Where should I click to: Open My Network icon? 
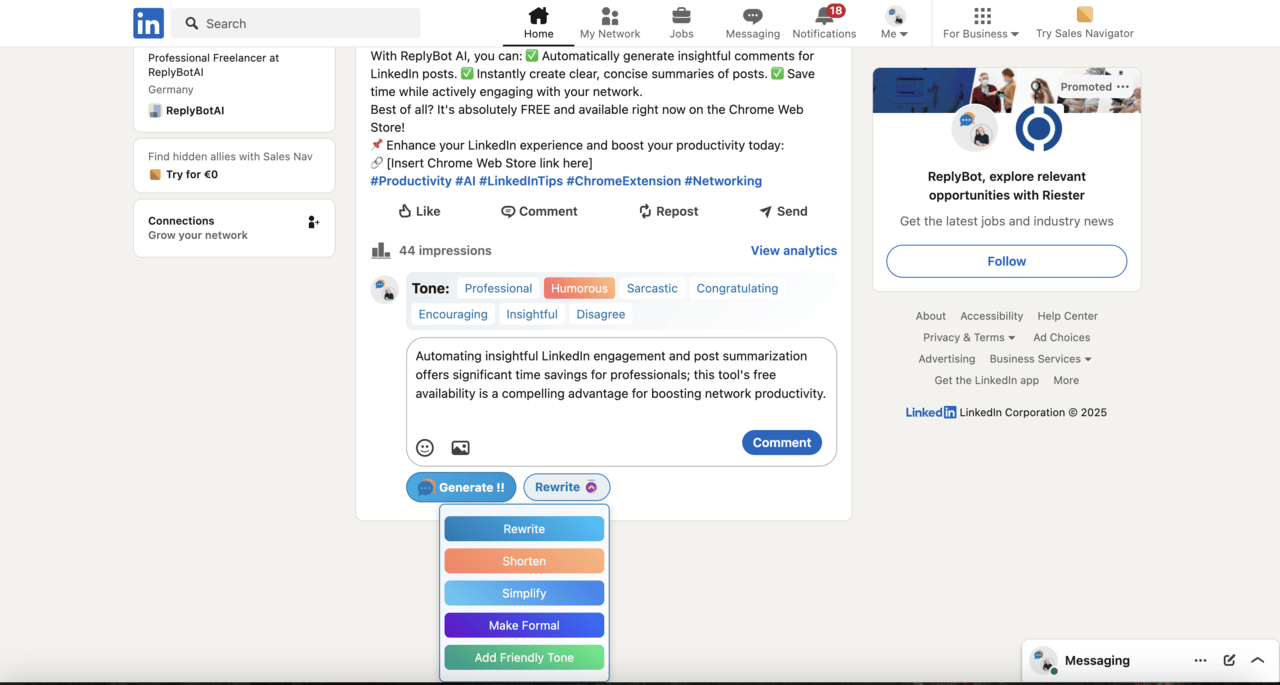(610, 15)
